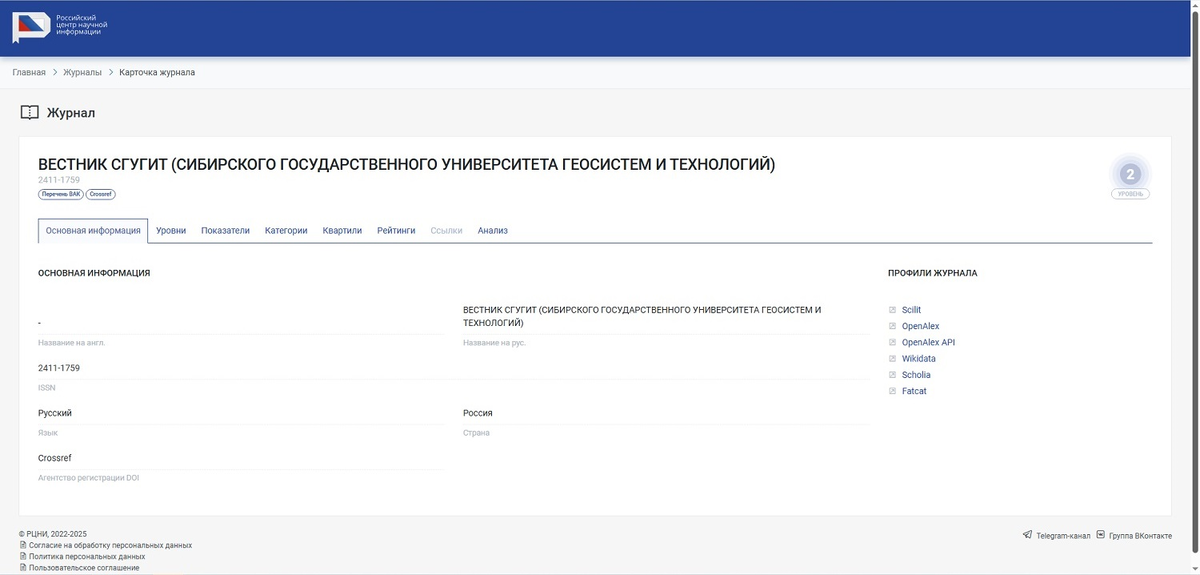Open Согласие на обработку персональных данных
The height and width of the screenshot is (575, 1200).
[110, 545]
